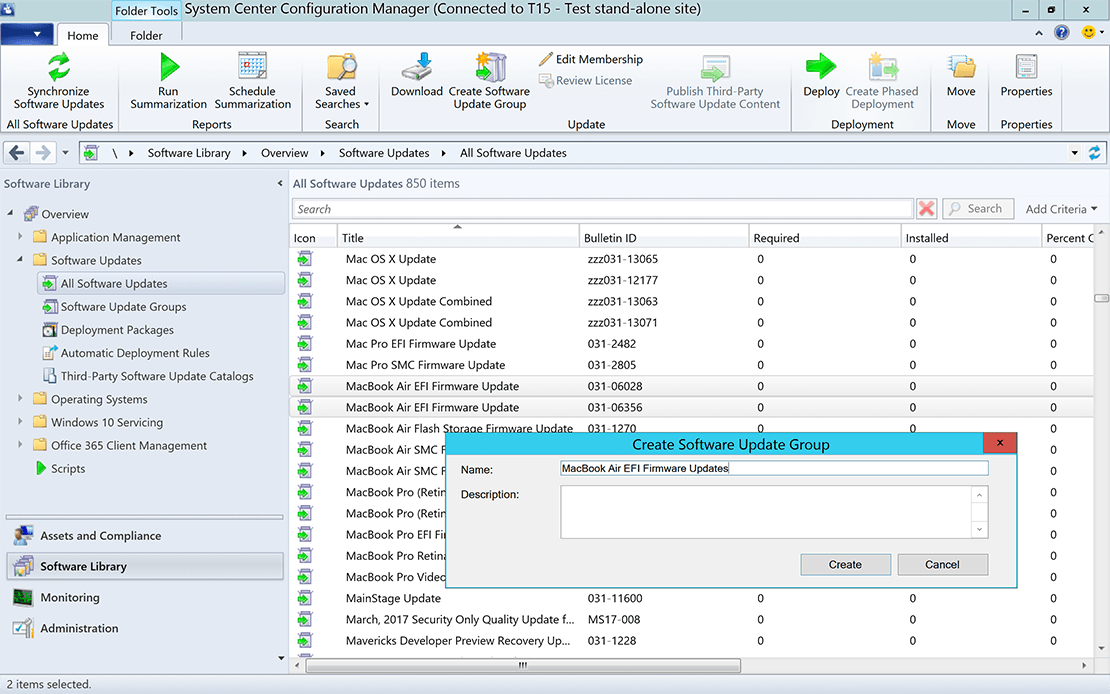The height and width of the screenshot is (694, 1110).
Task: Open Properties from the ribbon
Action: click(1026, 69)
